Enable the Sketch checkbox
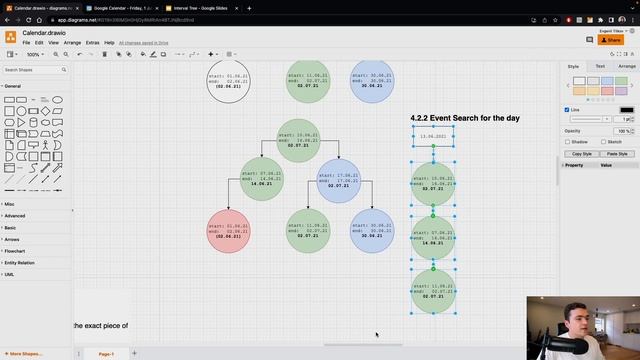 [603, 142]
